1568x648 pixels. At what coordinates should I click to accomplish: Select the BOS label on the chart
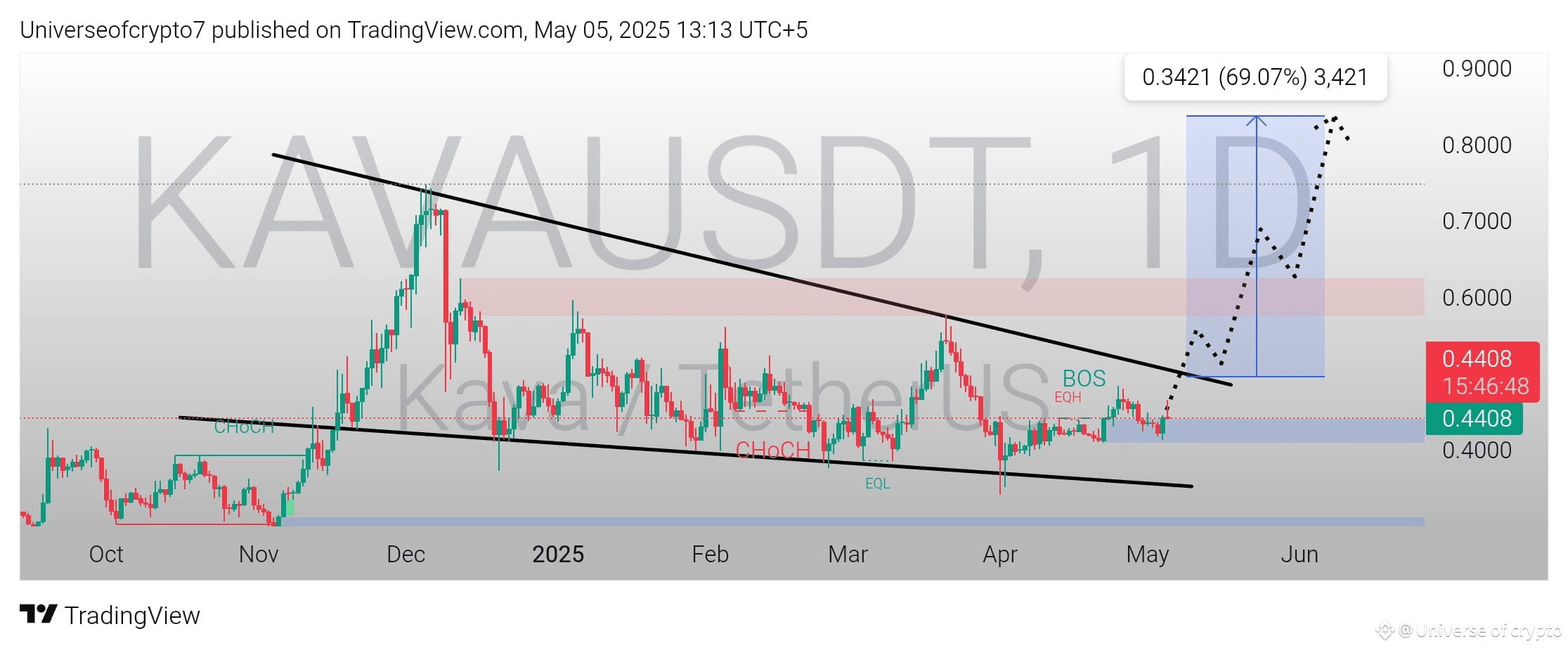coord(1083,378)
